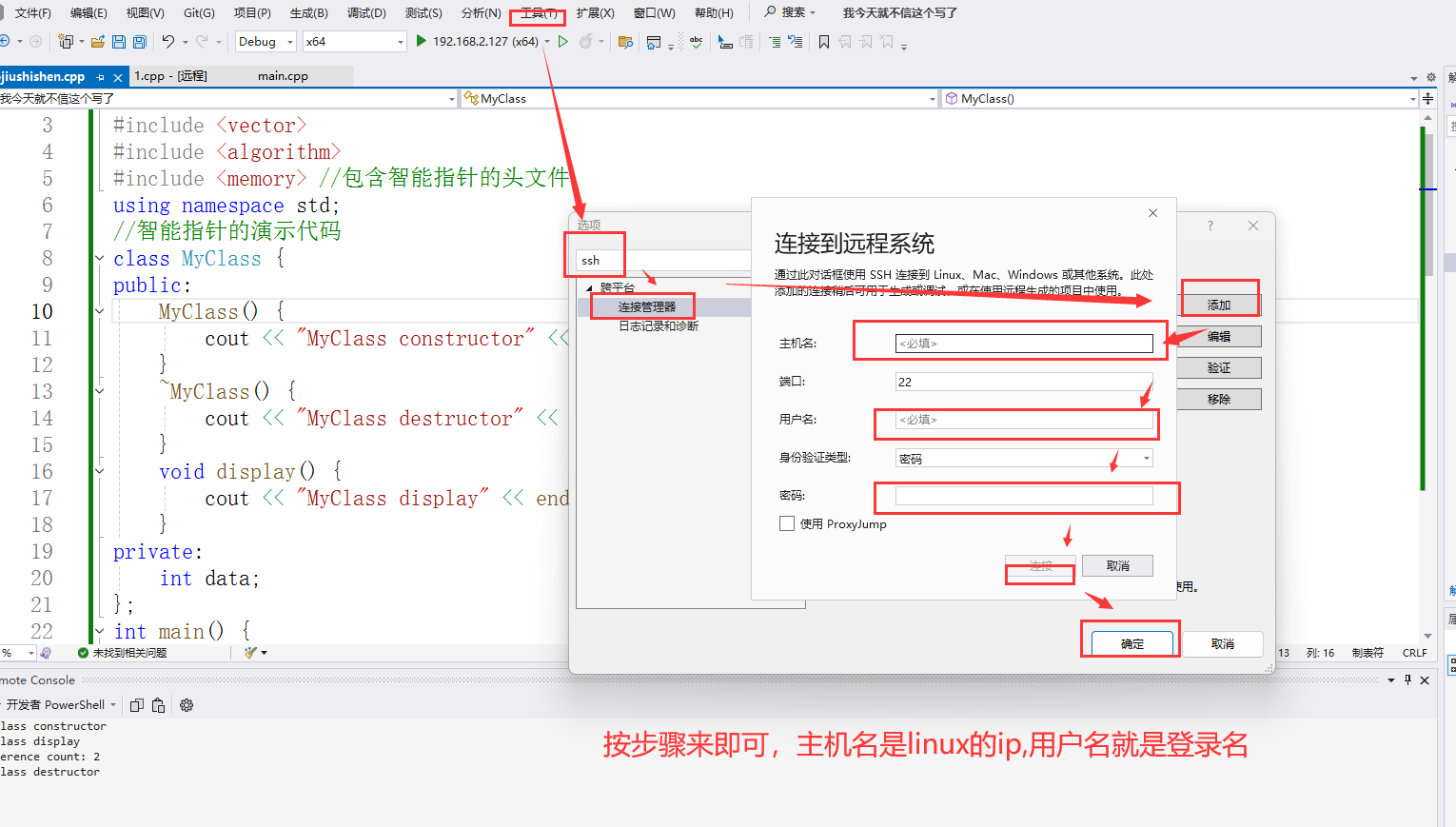
Task: Click the 主机名 input field
Action: (x=1023, y=343)
